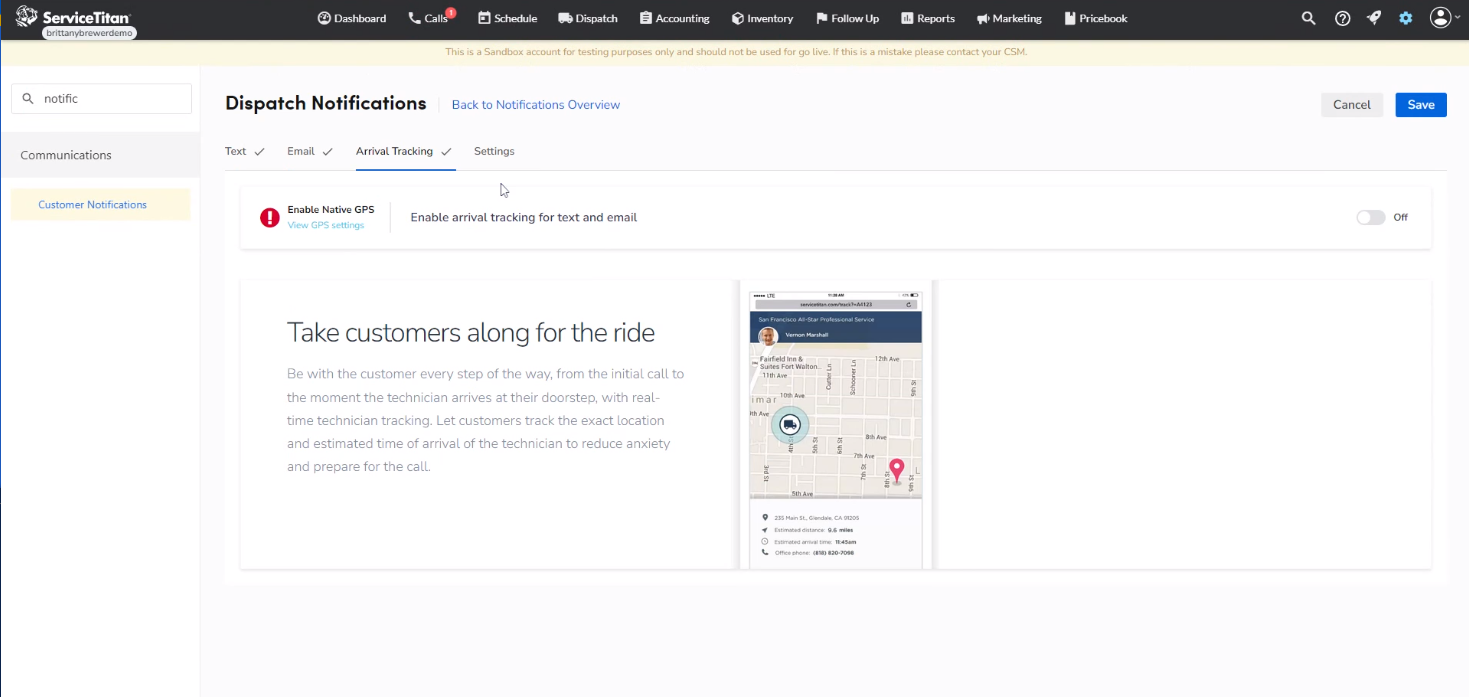Screen dimensions: 1469x697
Task: Click the search magnifier icon
Action: (1308, 17)
